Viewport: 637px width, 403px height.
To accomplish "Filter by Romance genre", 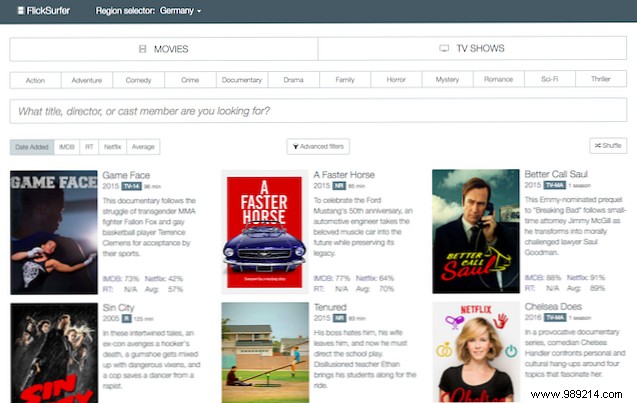I will coord(498,79).
